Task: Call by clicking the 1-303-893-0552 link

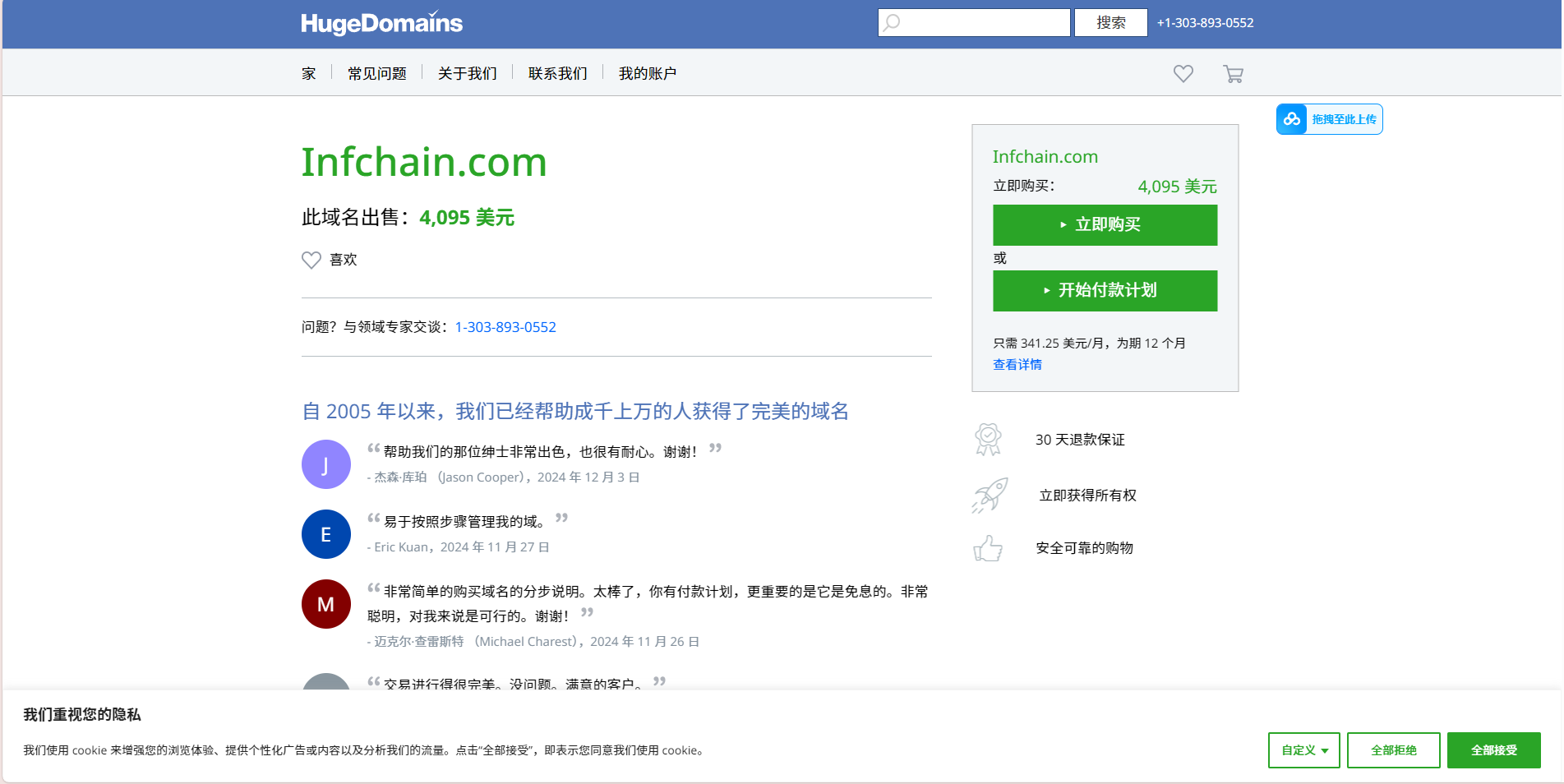Action: pyautogui.click(x=505, y=326)
